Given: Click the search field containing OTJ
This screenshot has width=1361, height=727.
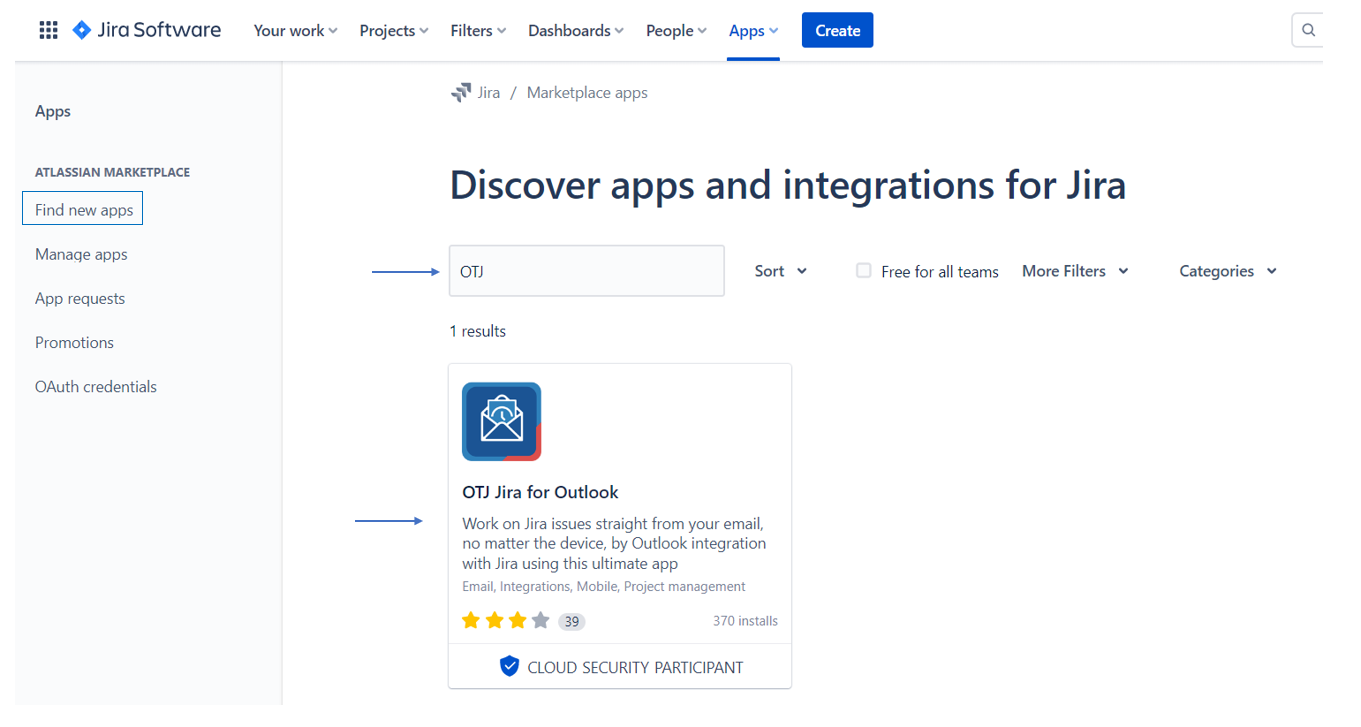Looking at the screenshot, I should 586,271.
